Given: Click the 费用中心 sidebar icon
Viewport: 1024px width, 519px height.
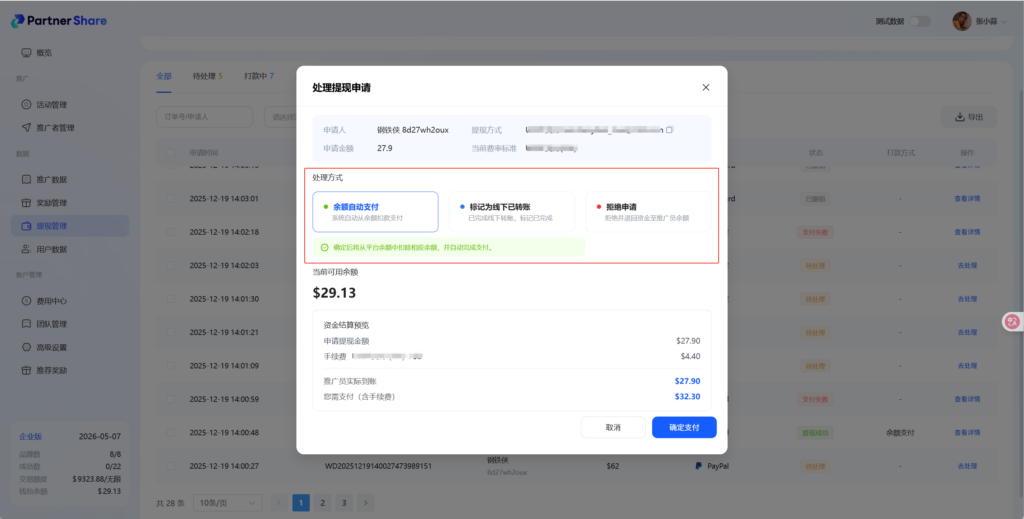Looking at the screenshot, I should click(26, 300).
